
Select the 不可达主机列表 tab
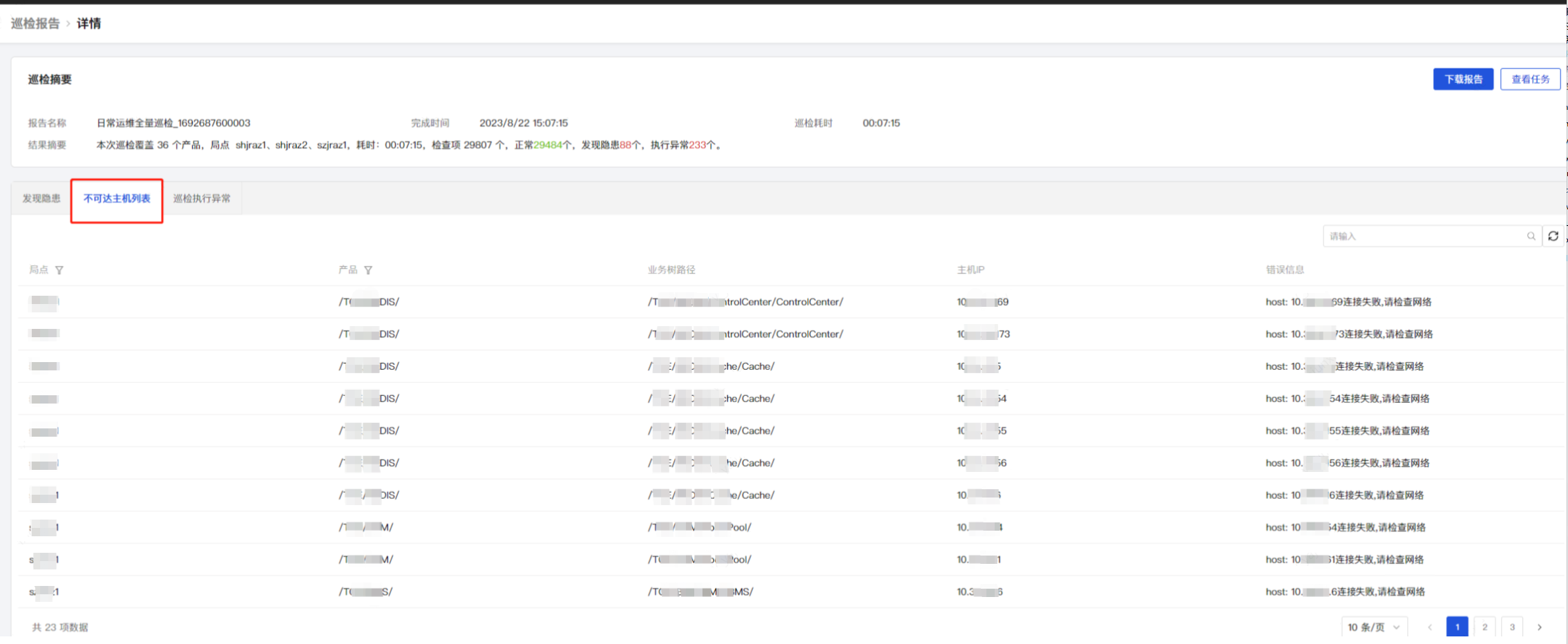point(117,199)
